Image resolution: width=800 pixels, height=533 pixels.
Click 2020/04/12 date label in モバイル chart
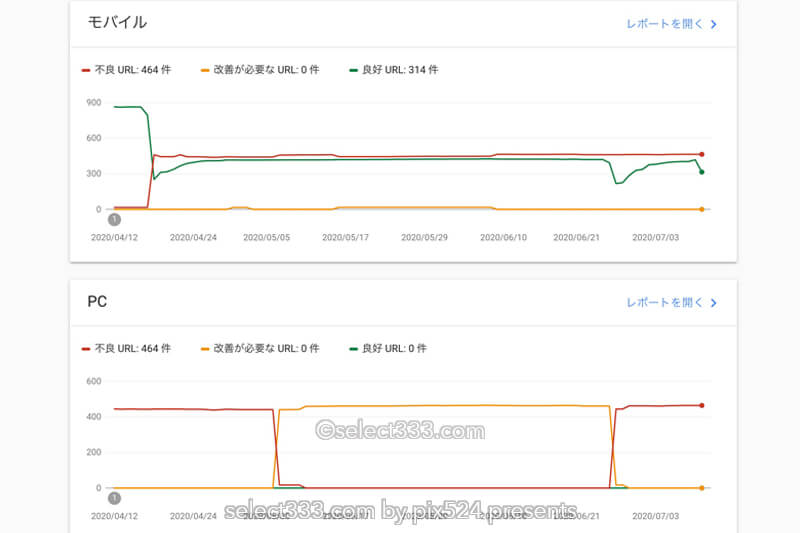114,237
